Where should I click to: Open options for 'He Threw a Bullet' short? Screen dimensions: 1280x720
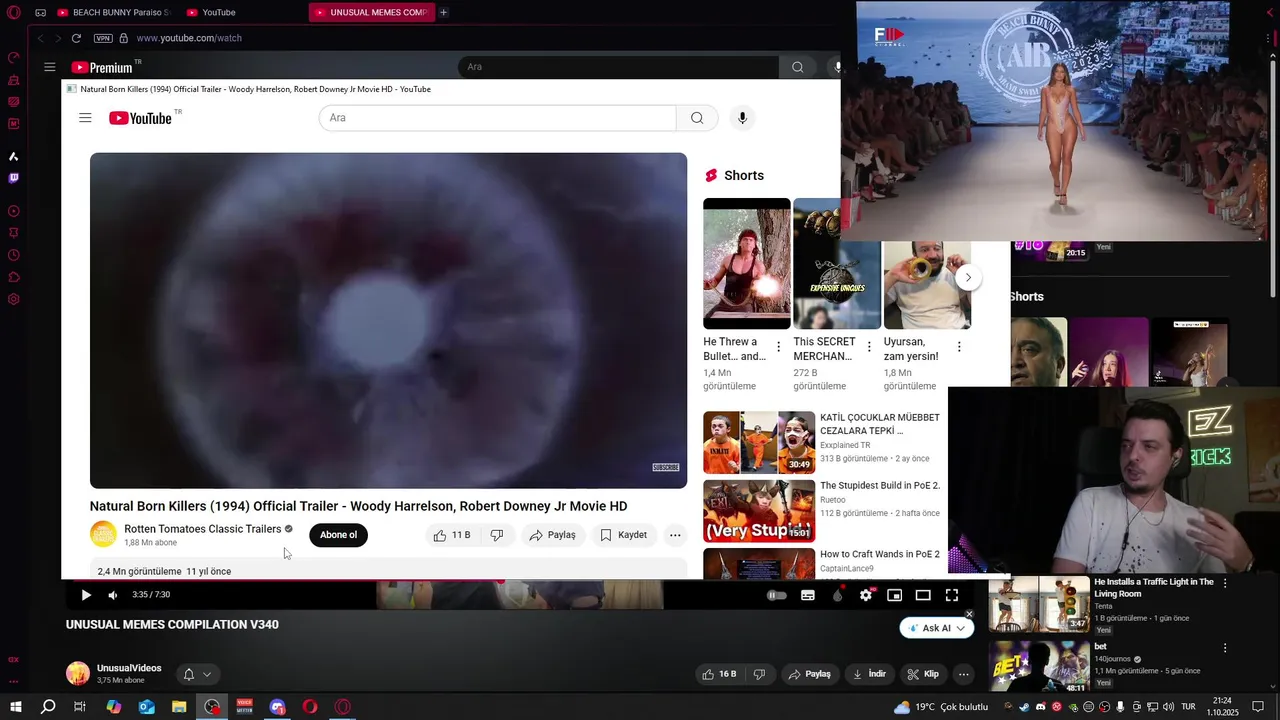778,347
